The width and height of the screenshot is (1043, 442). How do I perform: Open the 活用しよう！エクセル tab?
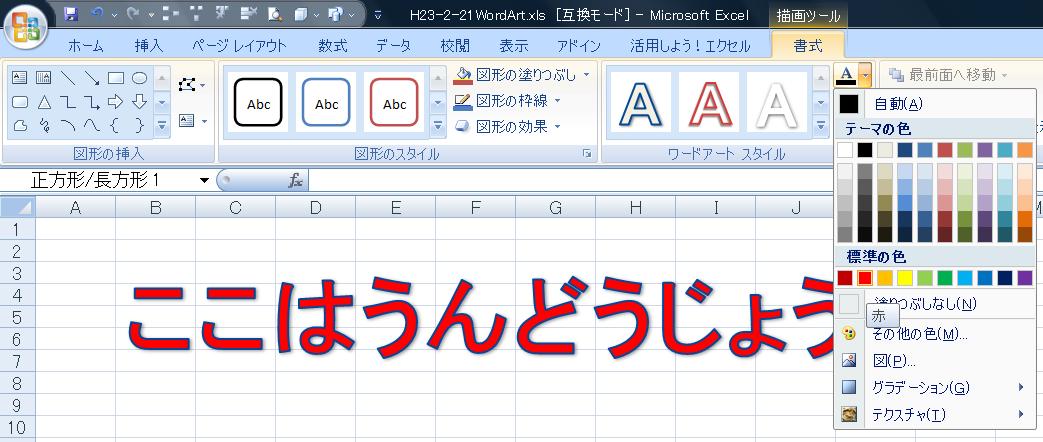coord(690,46)
